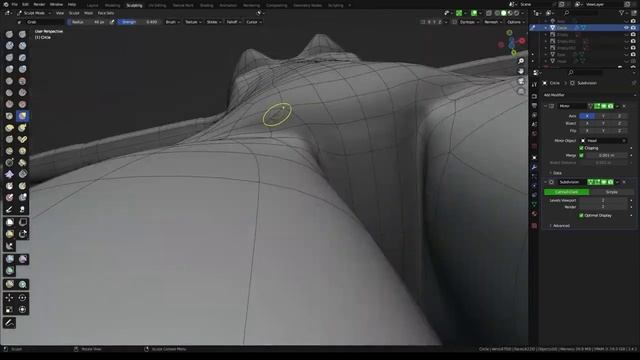640x360 pixels.
Task: Select the Move transform tool
Action: point(9,298)
